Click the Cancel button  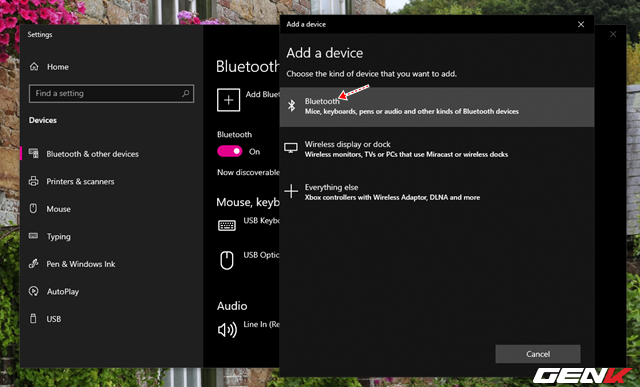tap(538, 354)
